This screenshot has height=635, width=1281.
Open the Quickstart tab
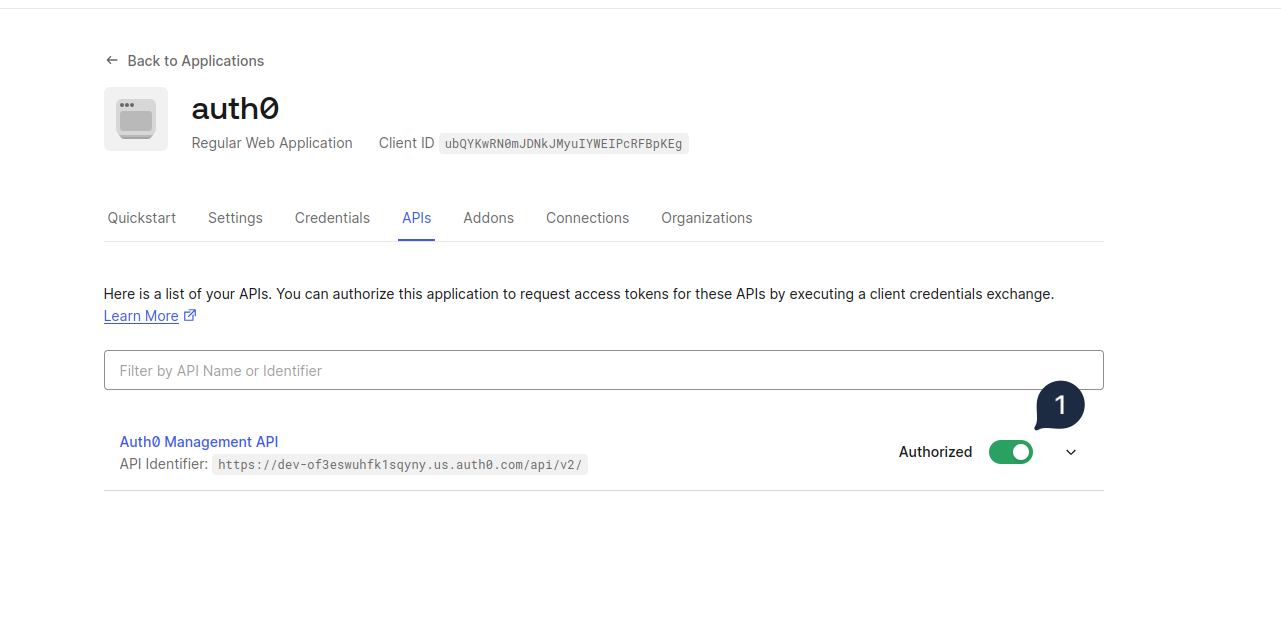point(142,218)
